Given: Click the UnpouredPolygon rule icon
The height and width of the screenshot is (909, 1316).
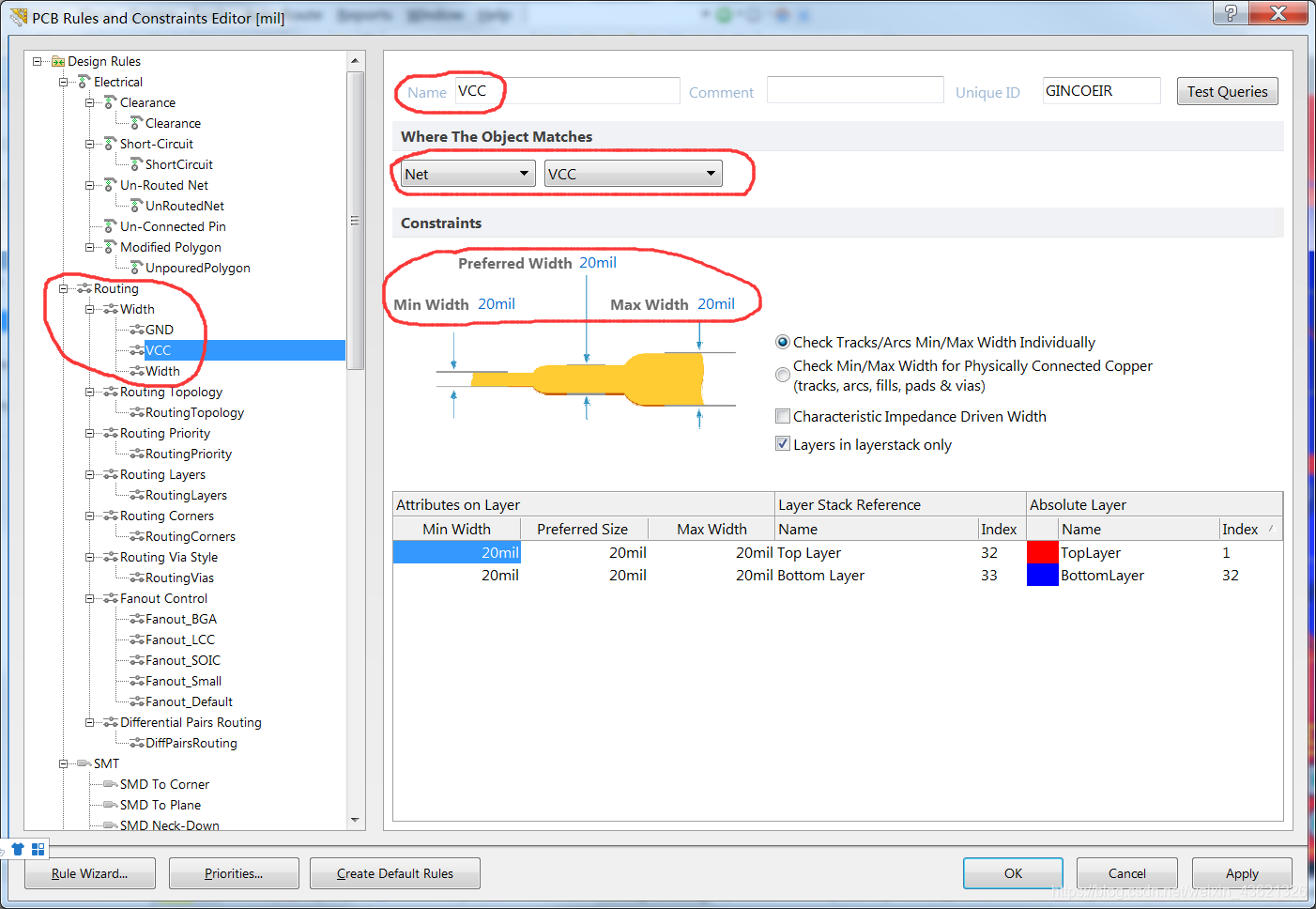Looking at the screenshot, I should point(137,269).
